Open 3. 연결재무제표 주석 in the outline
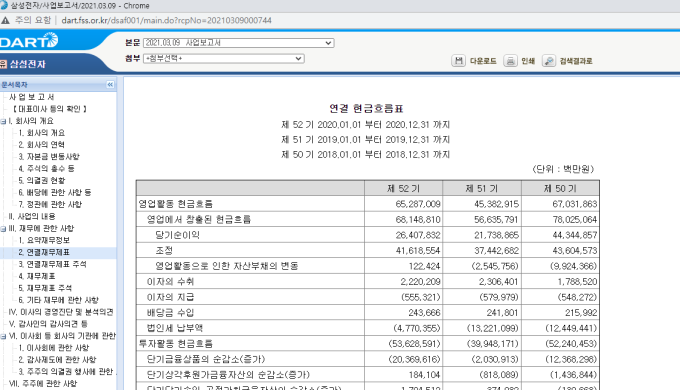 click(52, 264)
